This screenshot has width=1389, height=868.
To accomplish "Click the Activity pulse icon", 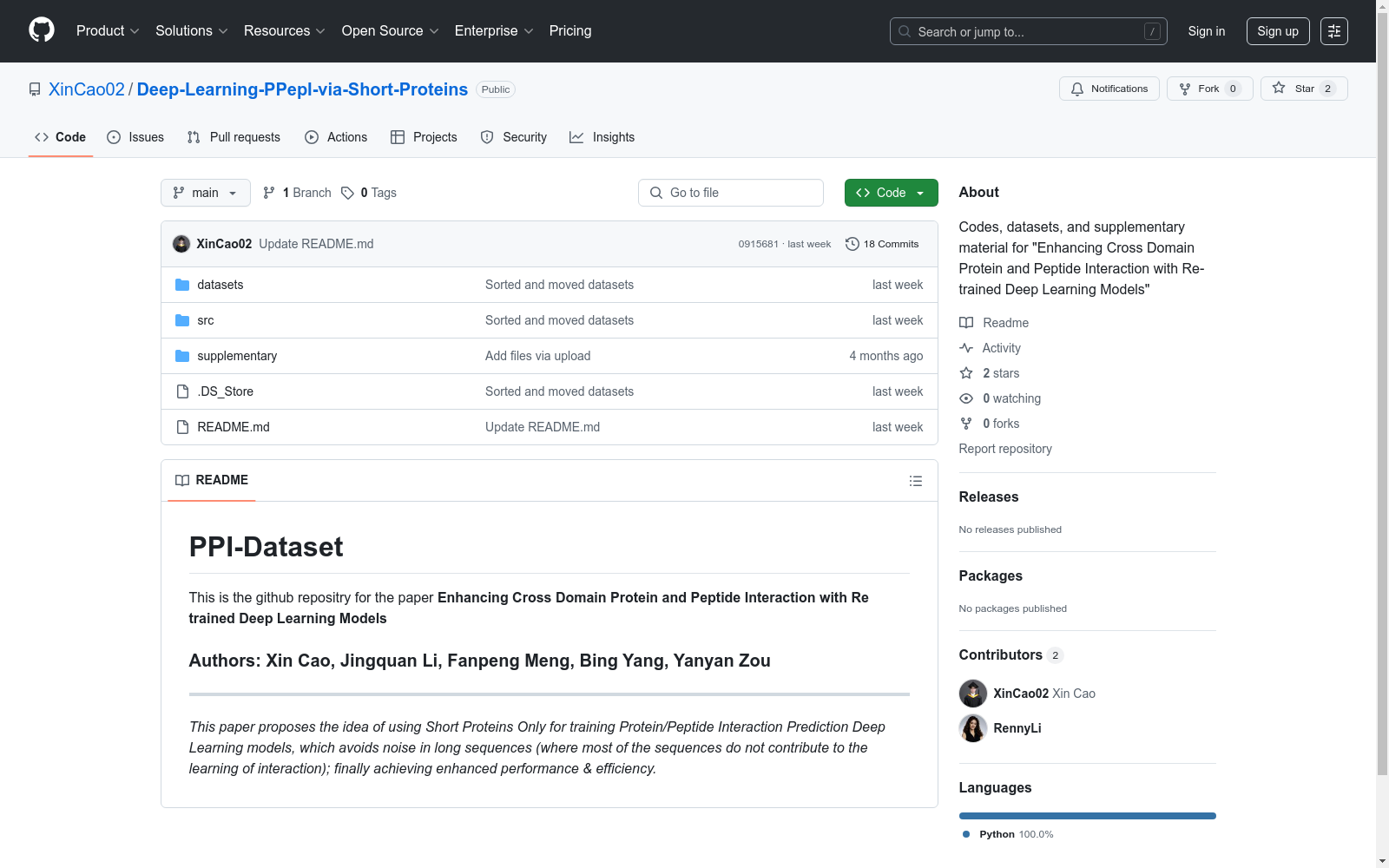I will point(966,348).
